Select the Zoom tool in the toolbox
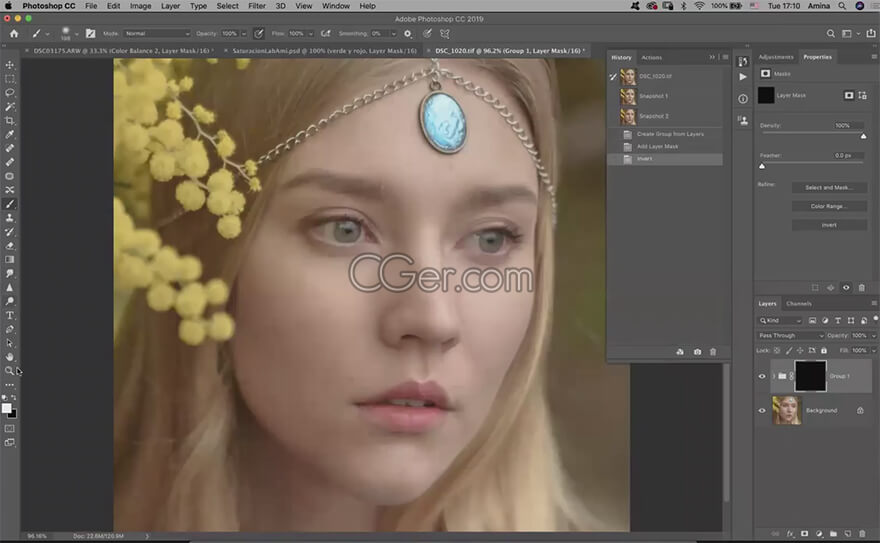The image size is (880, 543). click(x=10, y=371)
